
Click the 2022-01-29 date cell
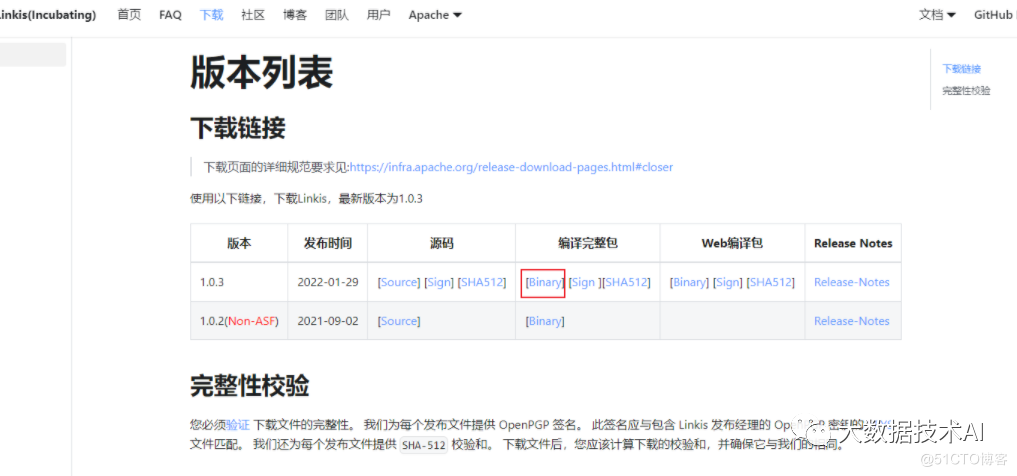coord(328,282)
